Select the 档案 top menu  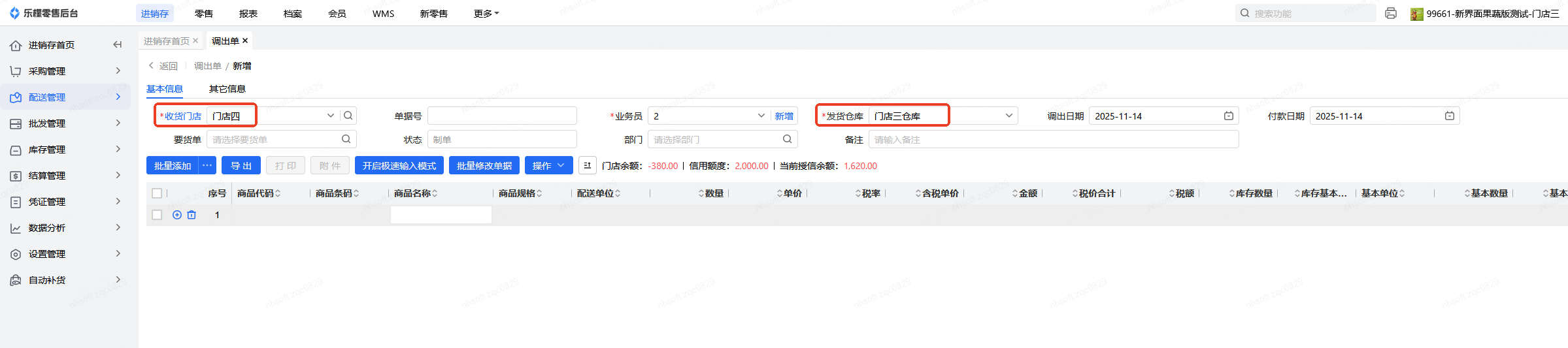[x=293, y=13]
